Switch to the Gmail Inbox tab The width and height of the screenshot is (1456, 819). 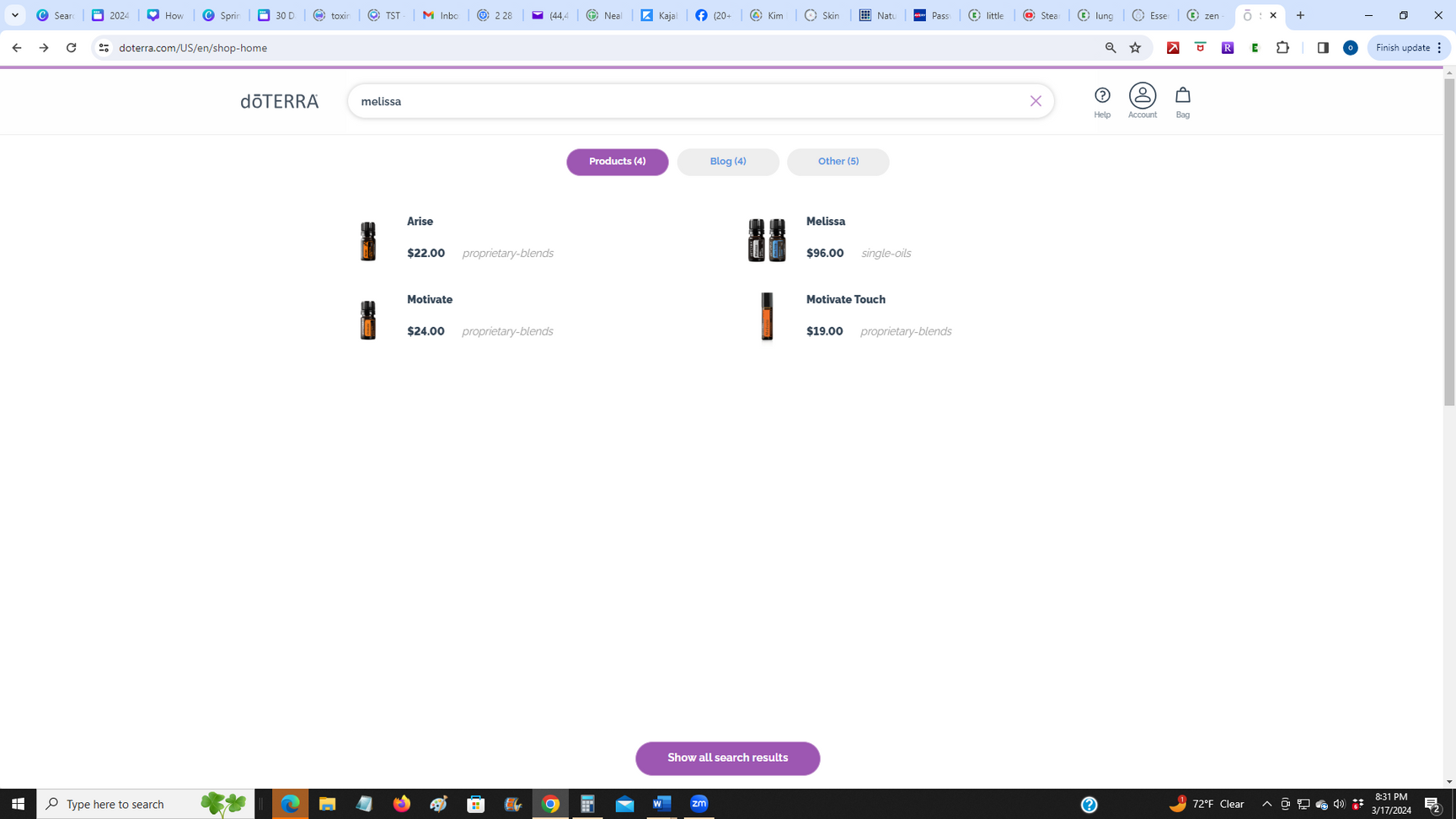(x=441, y=15)
